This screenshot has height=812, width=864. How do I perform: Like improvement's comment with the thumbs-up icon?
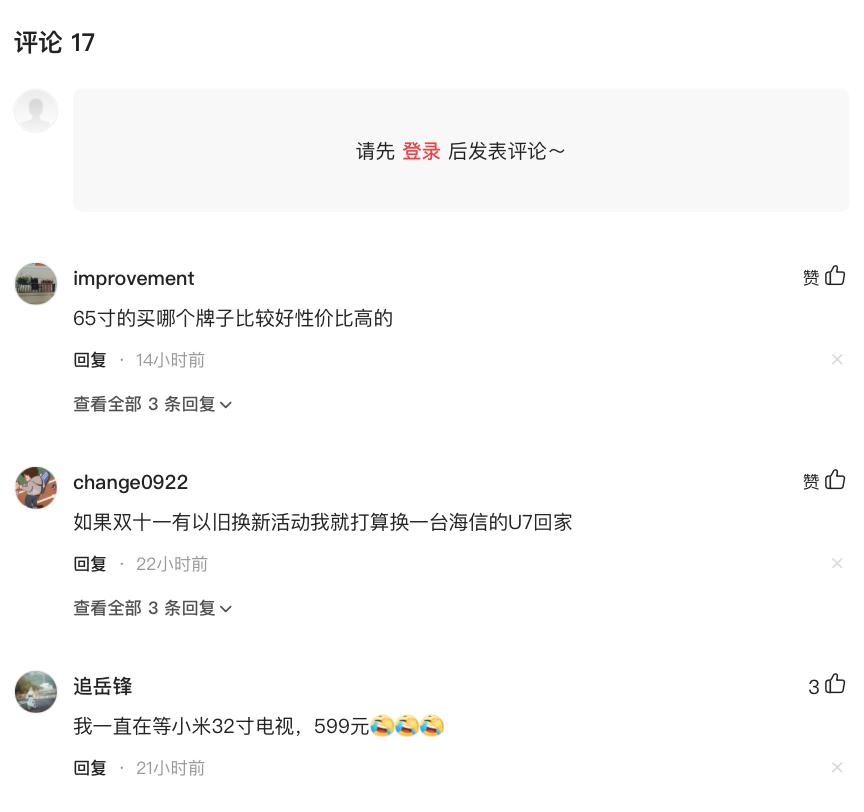[836, 276]
